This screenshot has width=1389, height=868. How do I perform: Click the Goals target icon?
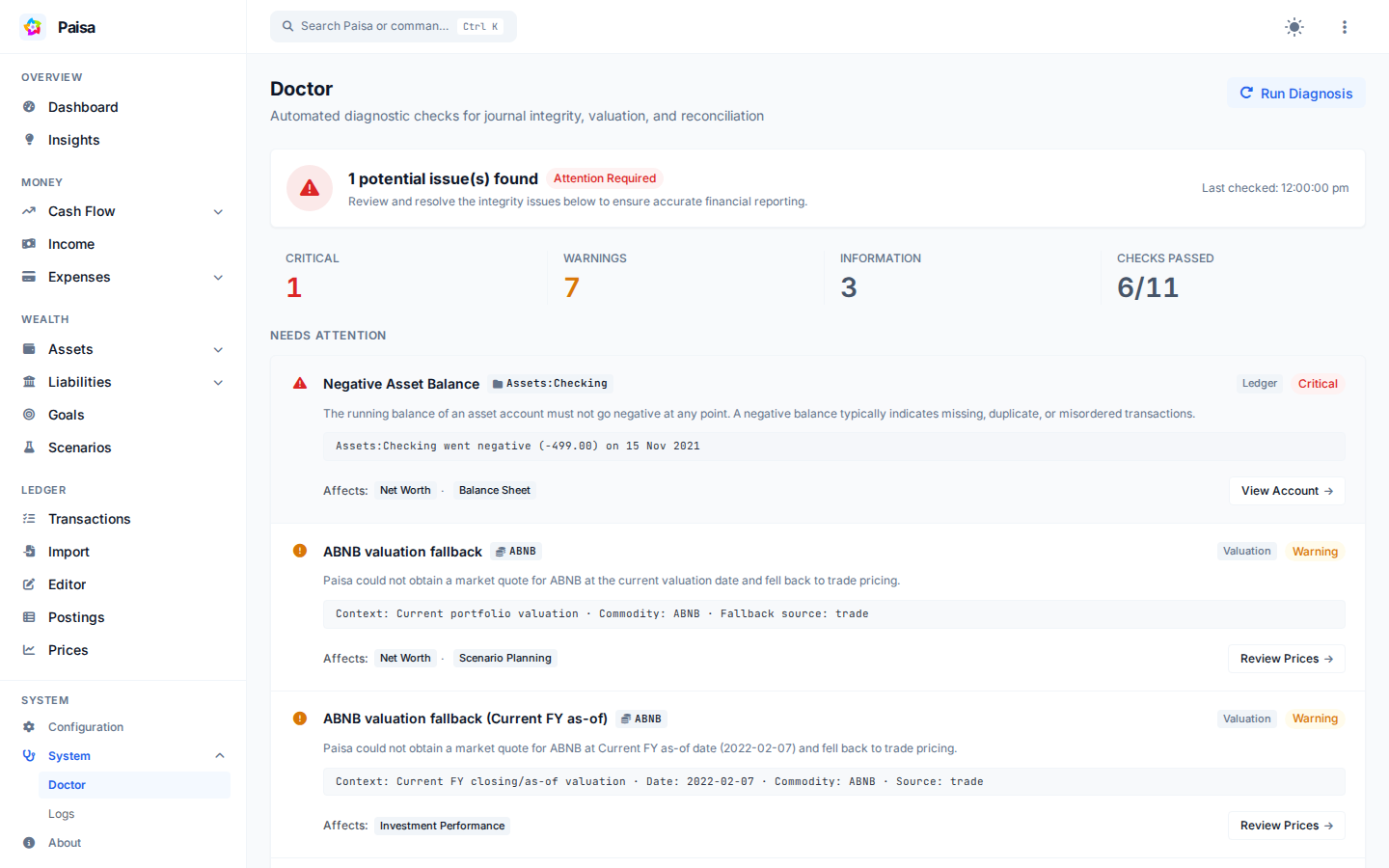[29, 415]
